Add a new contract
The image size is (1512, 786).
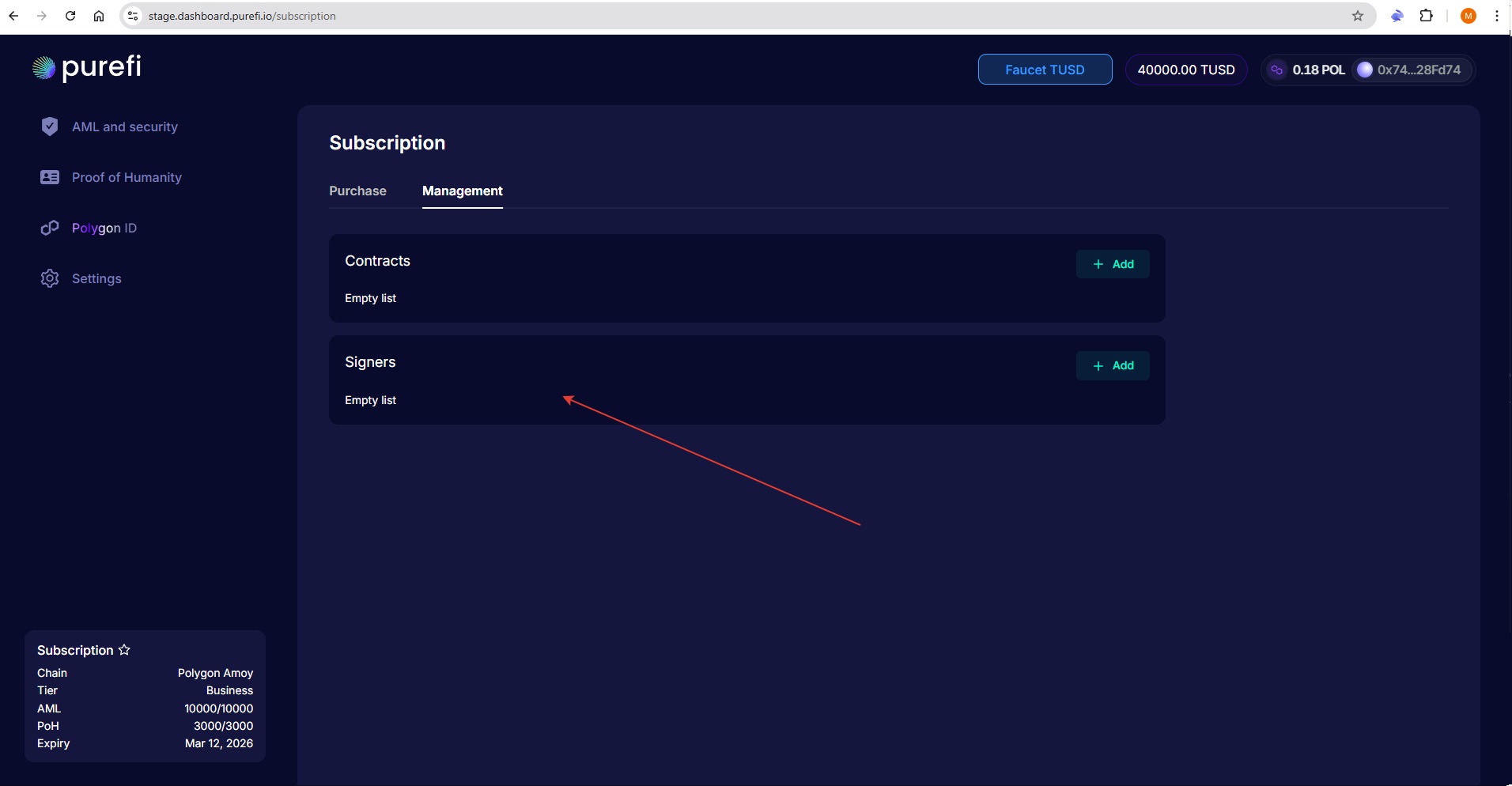1112,264
